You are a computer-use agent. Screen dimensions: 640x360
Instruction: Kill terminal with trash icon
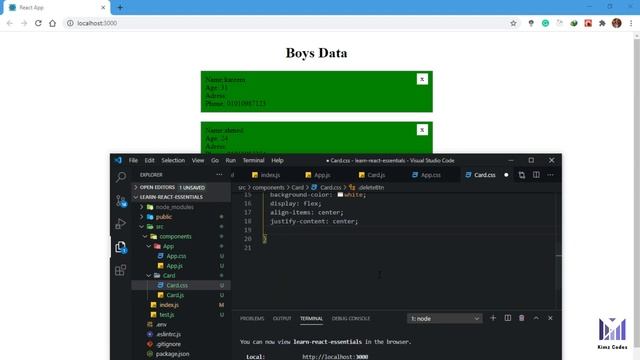click(522, 318)
